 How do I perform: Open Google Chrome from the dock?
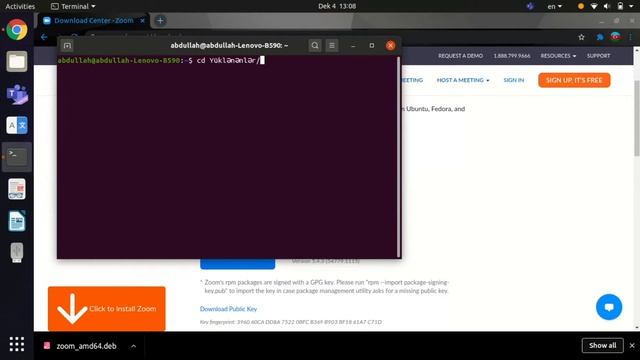pos(17,30)
